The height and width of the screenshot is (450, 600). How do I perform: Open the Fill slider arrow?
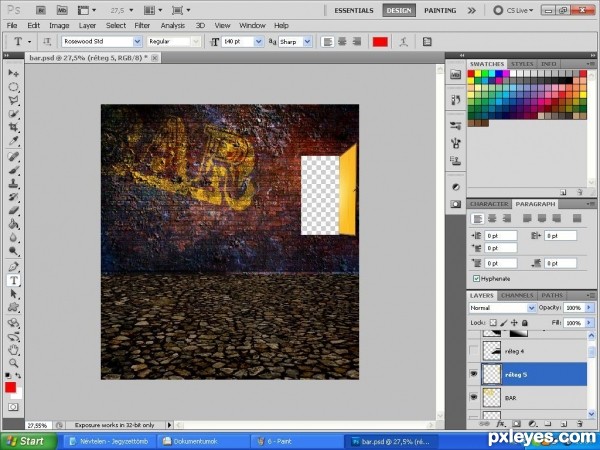(x=589, y=323)
